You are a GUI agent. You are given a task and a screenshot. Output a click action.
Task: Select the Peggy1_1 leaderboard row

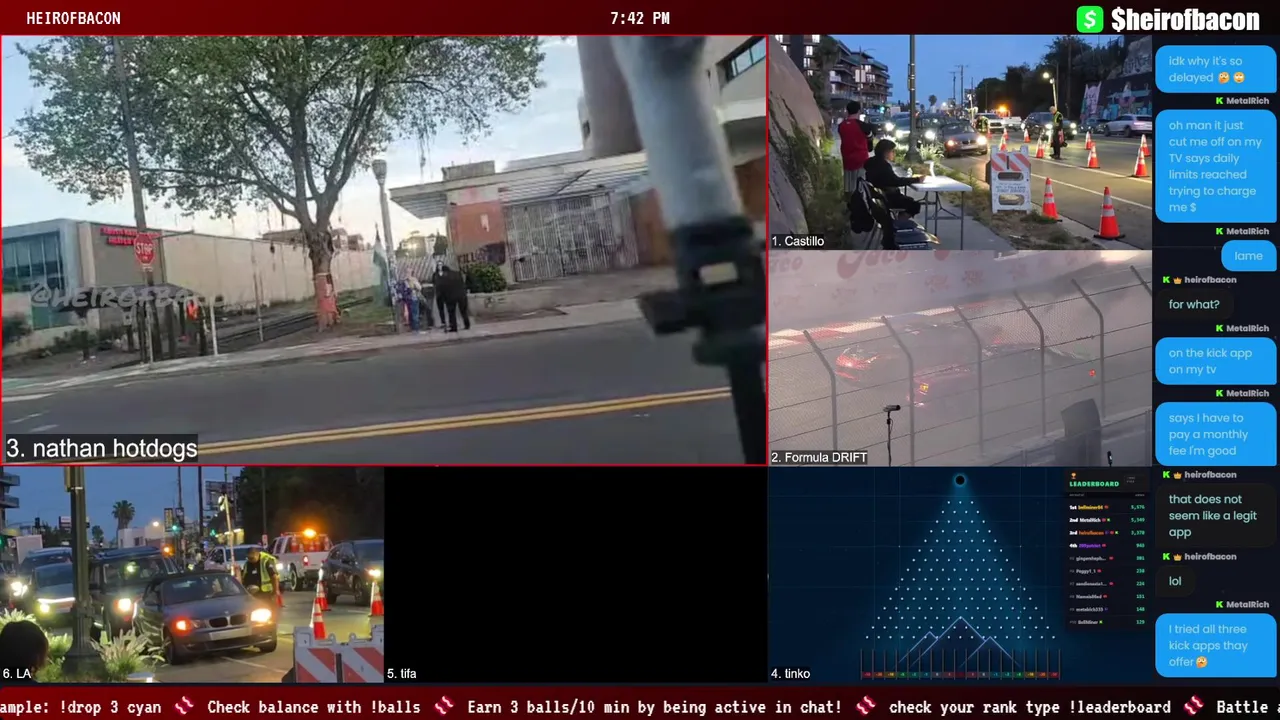coord(1106,571)
